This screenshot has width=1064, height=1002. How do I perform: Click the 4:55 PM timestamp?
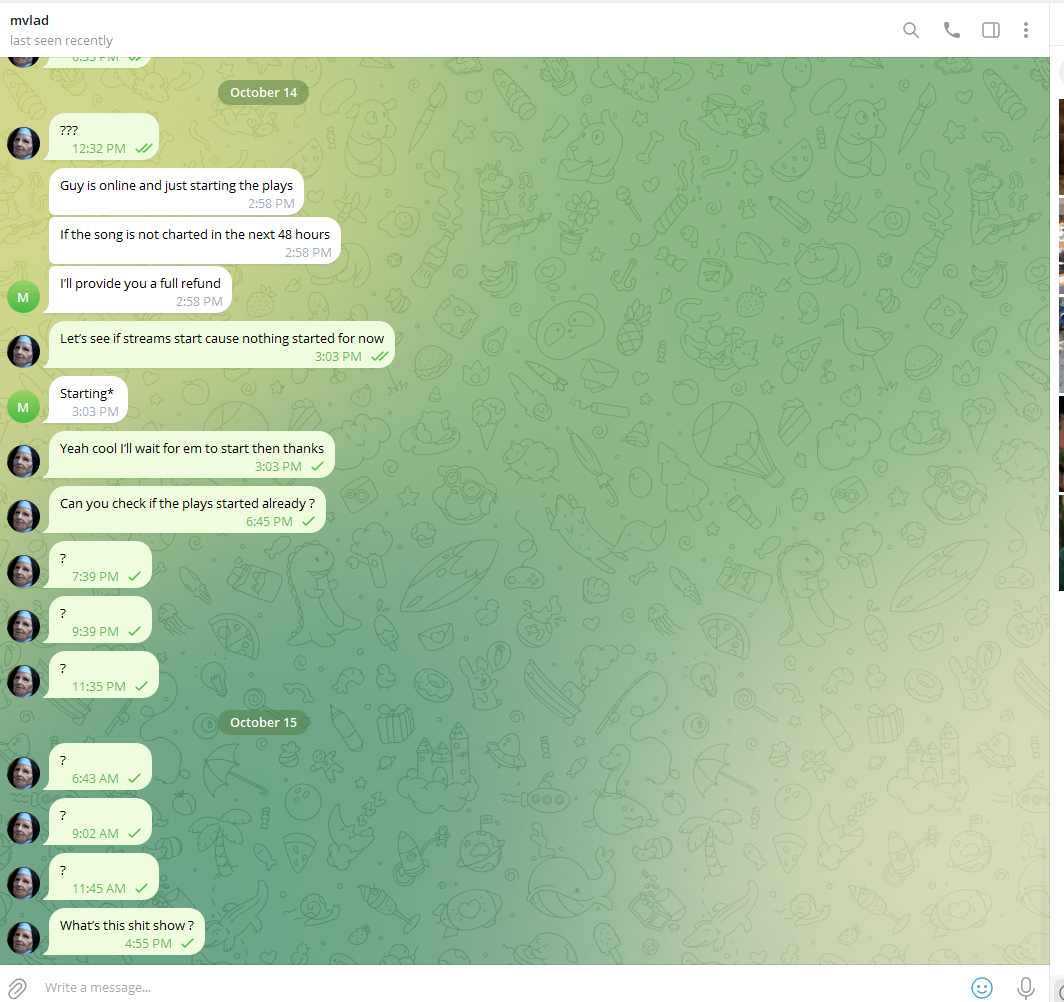(148, 944)
